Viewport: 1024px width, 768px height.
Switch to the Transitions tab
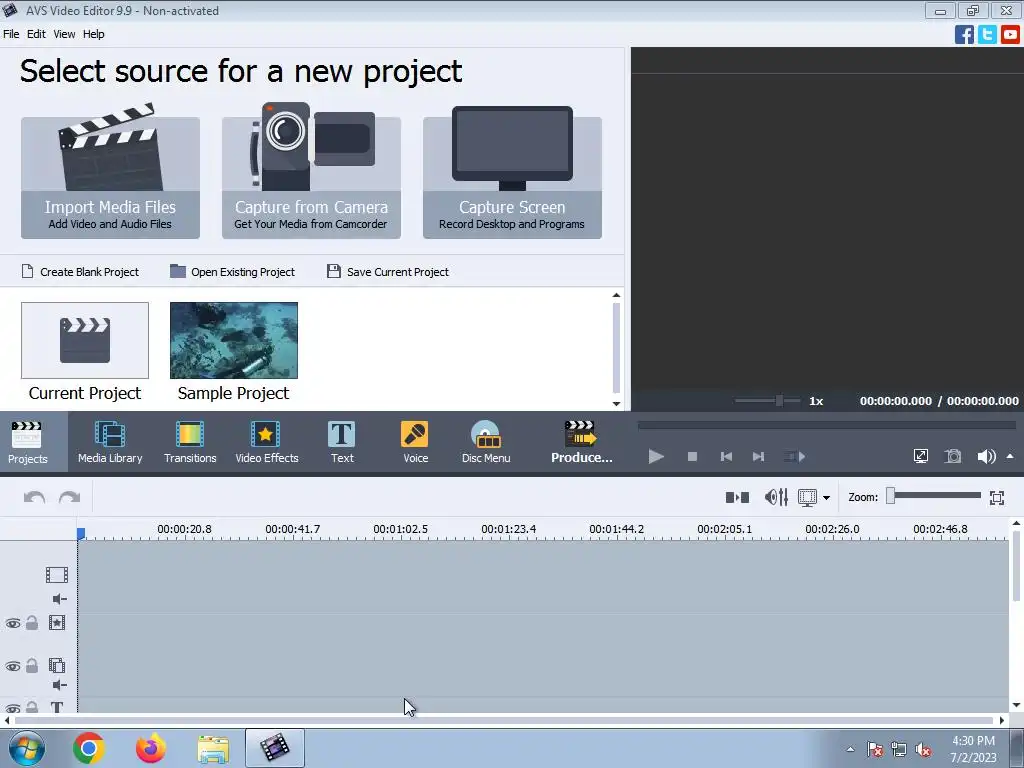point(190,442)
